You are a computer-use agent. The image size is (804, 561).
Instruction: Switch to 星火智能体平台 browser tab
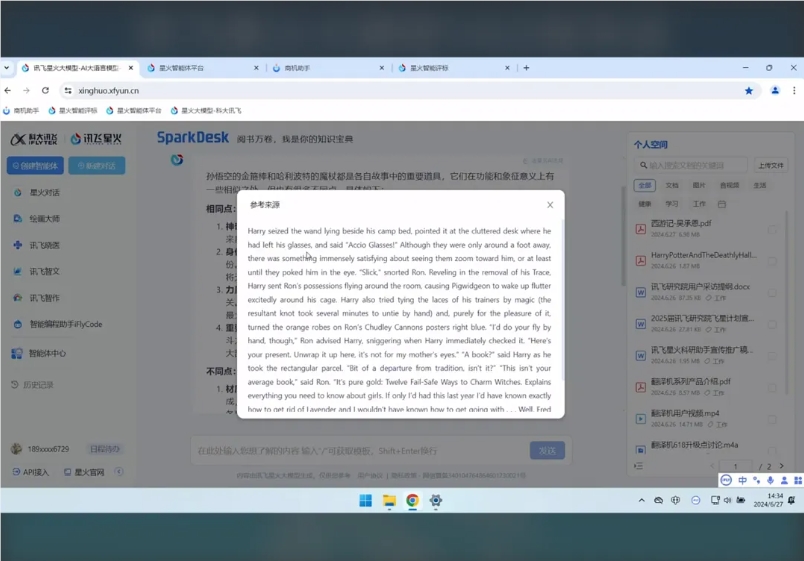pyautogui.click(x=203, y=68)
